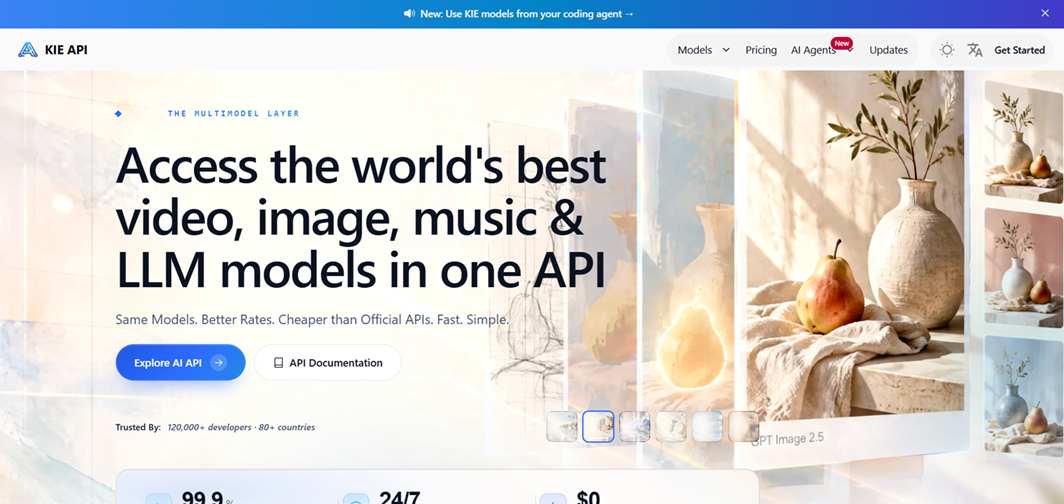Click the book icon in API Documentation

[x=278, y=363]
